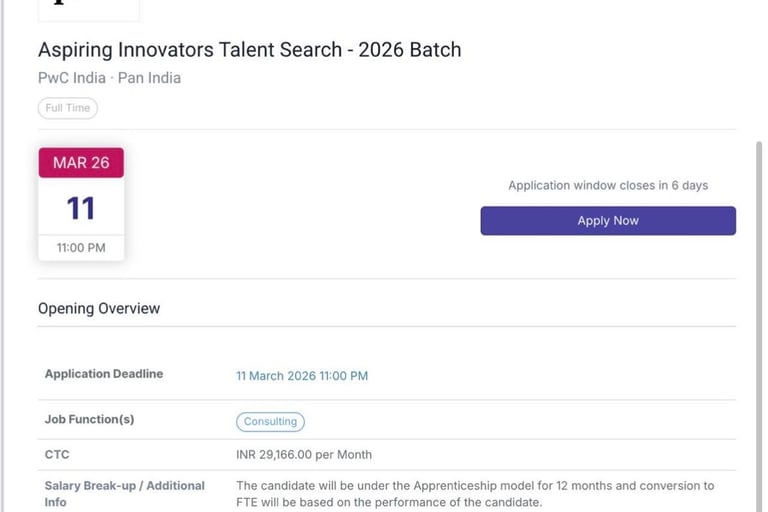Click the 11 March 2026 11:00 PM deadline value
Viewport: 768px width, 512px height.
[302, 376]
